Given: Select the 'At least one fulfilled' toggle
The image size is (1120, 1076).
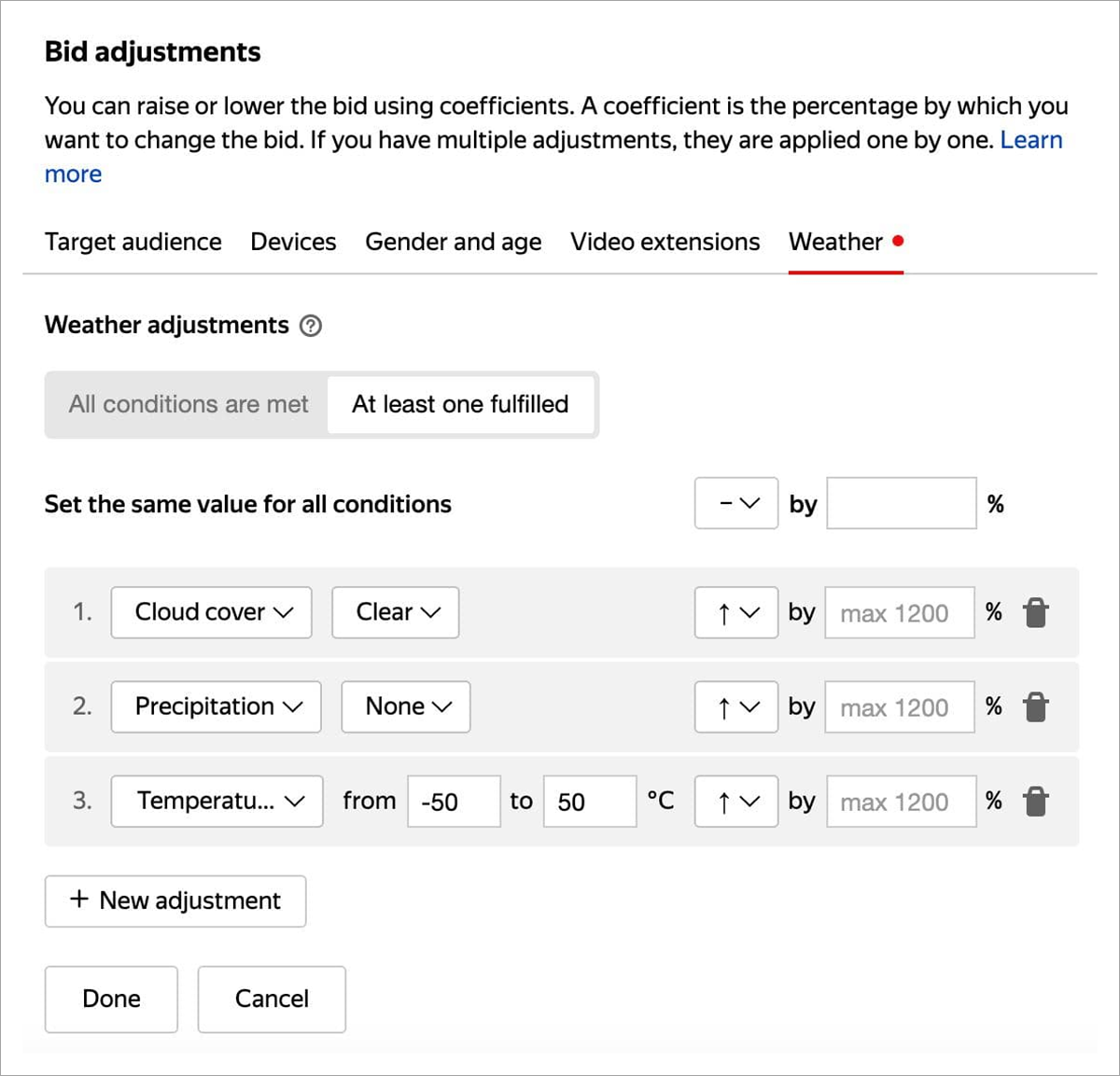Looking at the screenshot, I should [460, 404].
